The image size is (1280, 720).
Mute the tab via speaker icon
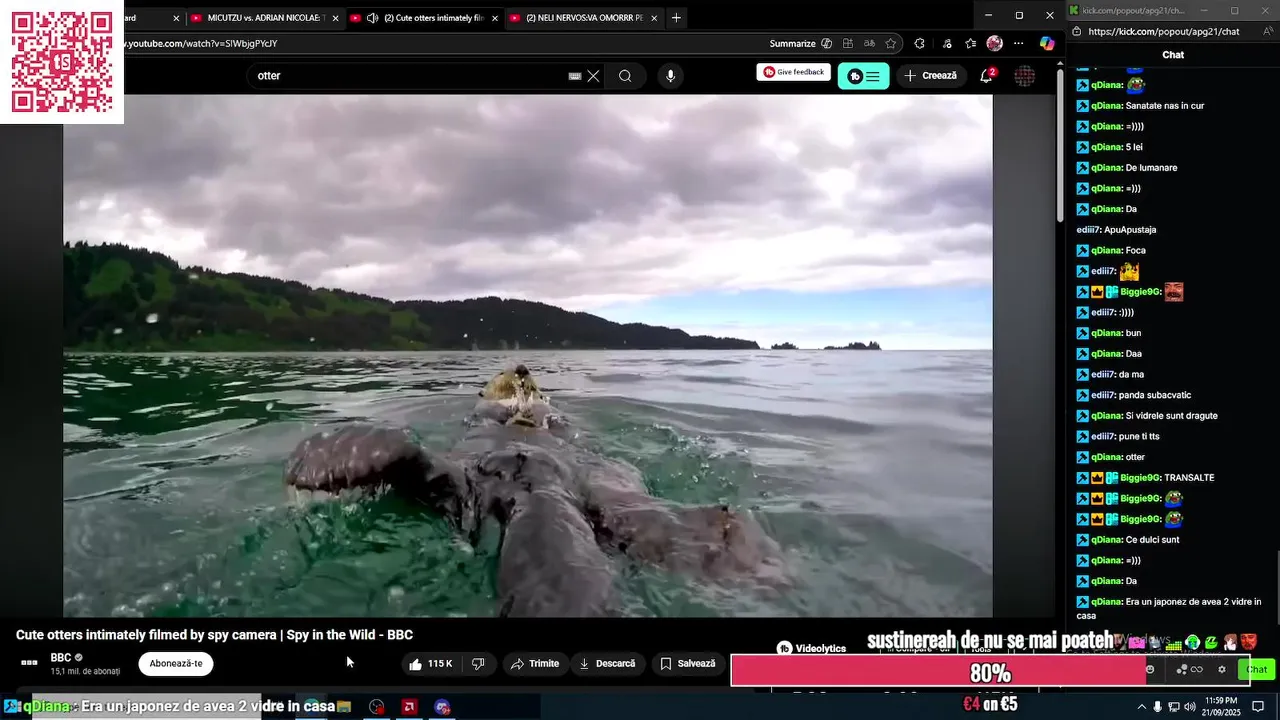372,18
